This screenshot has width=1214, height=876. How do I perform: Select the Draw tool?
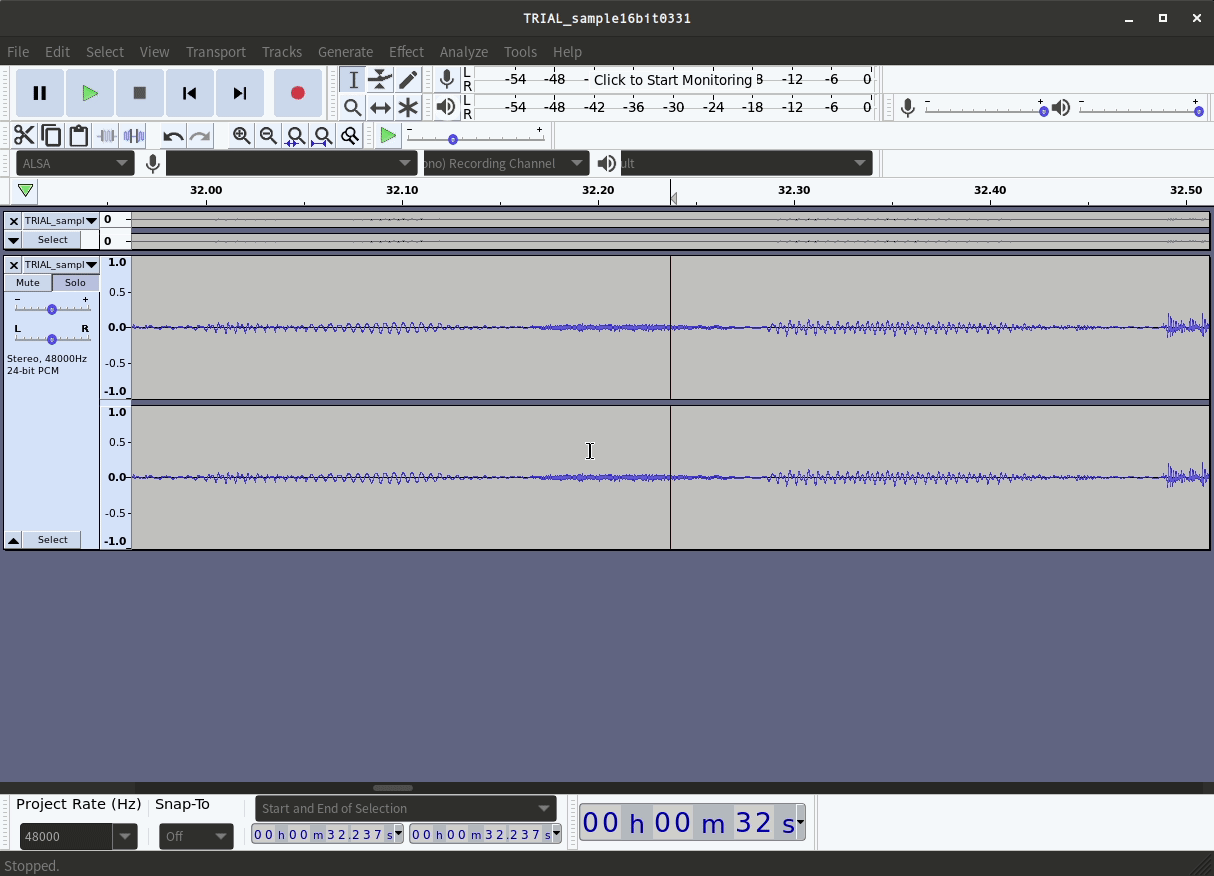tap(408, 79)
